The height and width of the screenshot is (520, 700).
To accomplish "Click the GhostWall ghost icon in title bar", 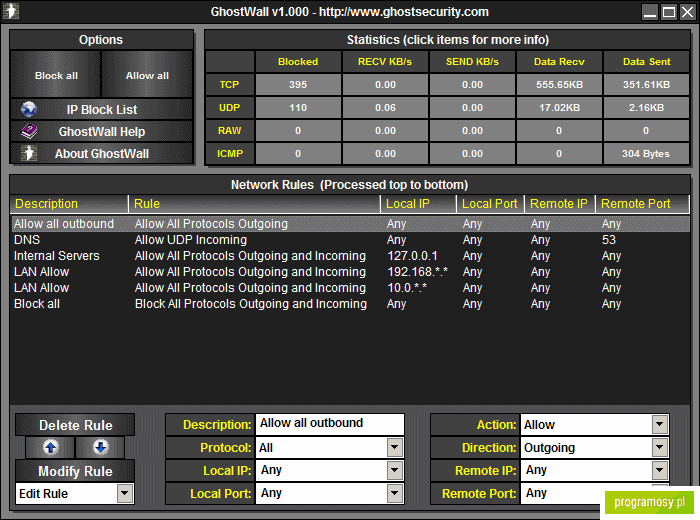I will click(x=11, y=11).
